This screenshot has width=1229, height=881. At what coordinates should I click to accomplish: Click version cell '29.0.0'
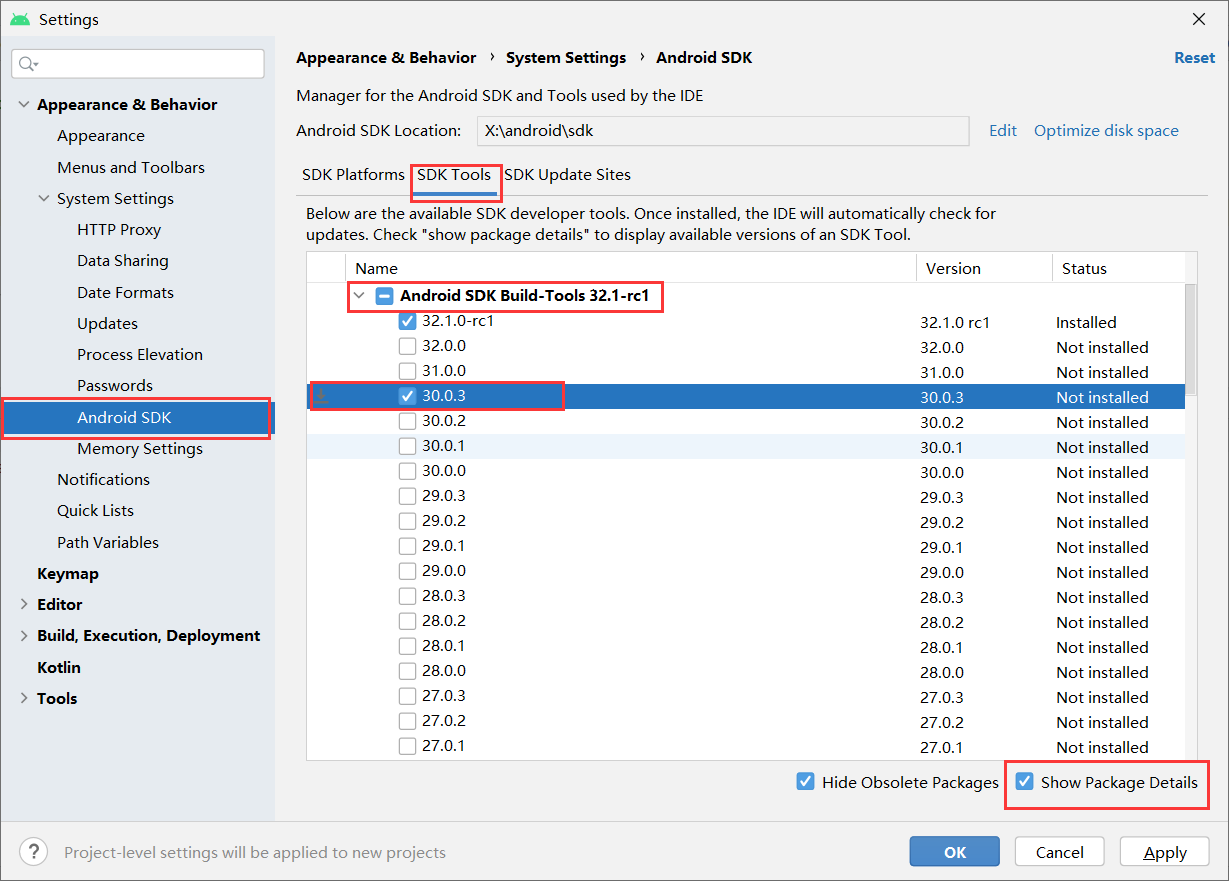coord(942,572)
